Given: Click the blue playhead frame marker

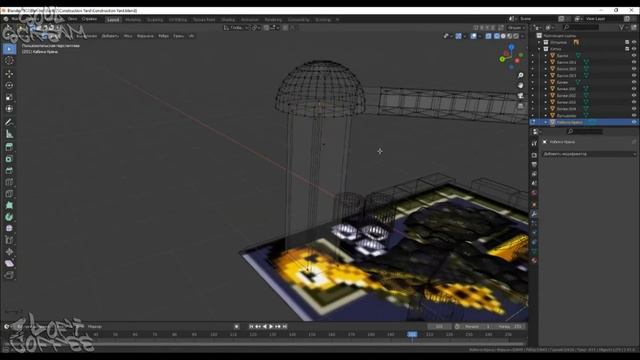Looking at the screenshot, I should pos(412,334).
